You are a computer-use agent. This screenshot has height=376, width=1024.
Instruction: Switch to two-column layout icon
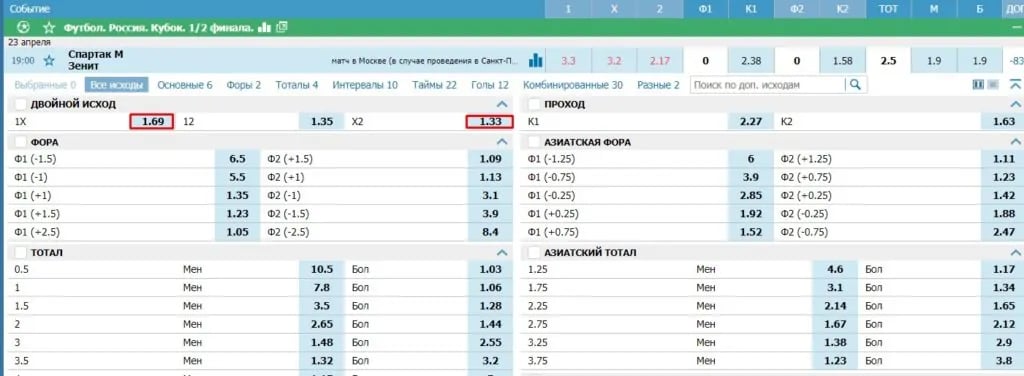click(x=978, y=85)
